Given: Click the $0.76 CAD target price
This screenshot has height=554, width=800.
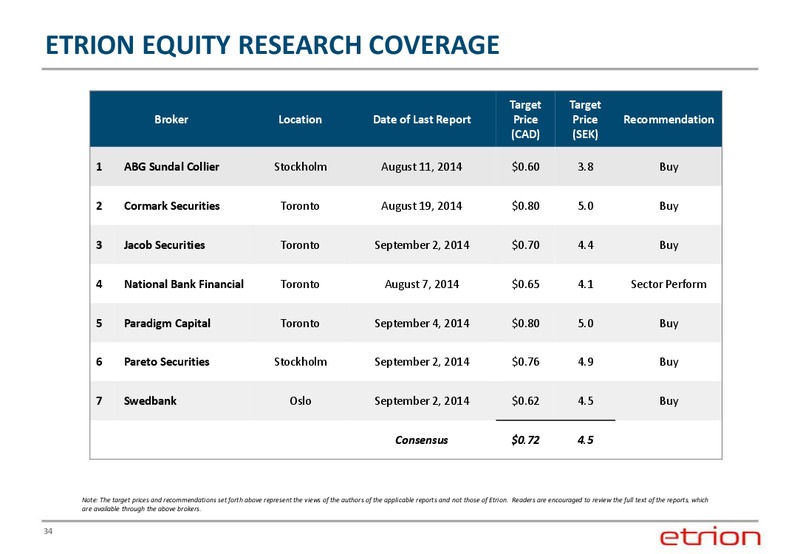Looking at the screenshot, I should pos(526,362).
